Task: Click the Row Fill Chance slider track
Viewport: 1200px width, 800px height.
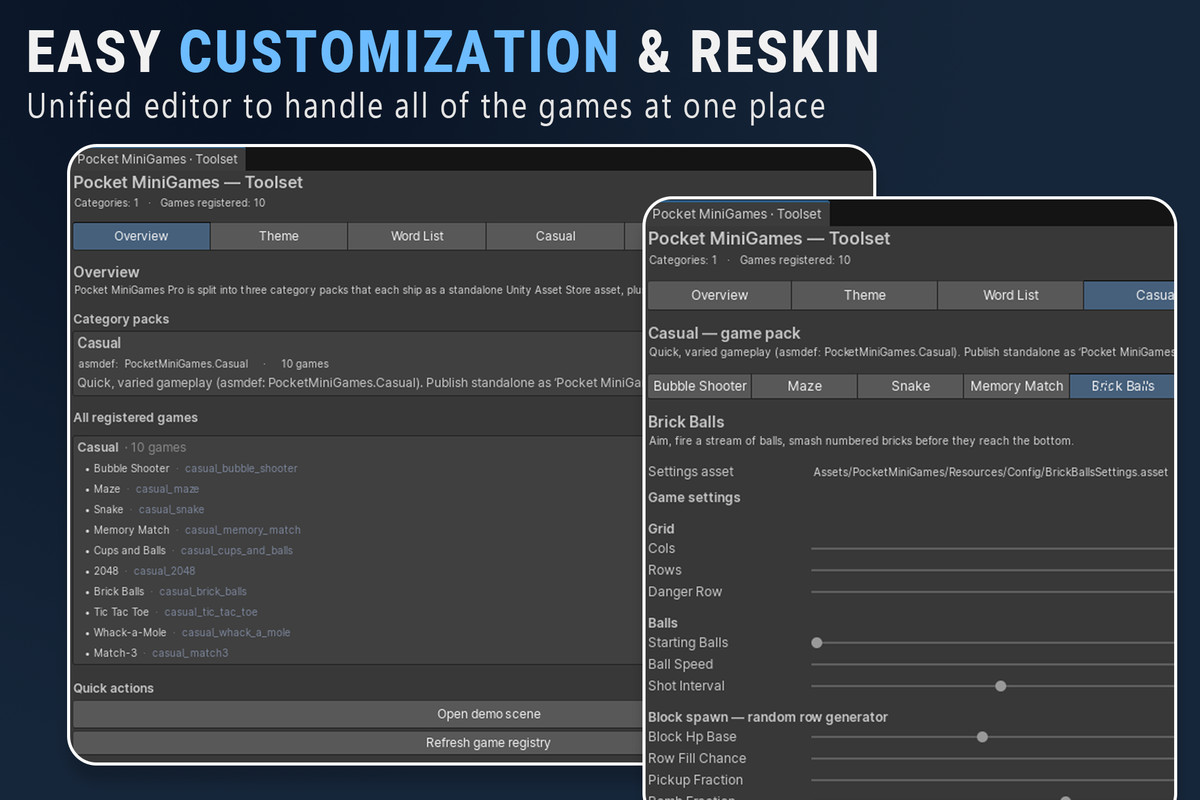Action: coord(992,758)
